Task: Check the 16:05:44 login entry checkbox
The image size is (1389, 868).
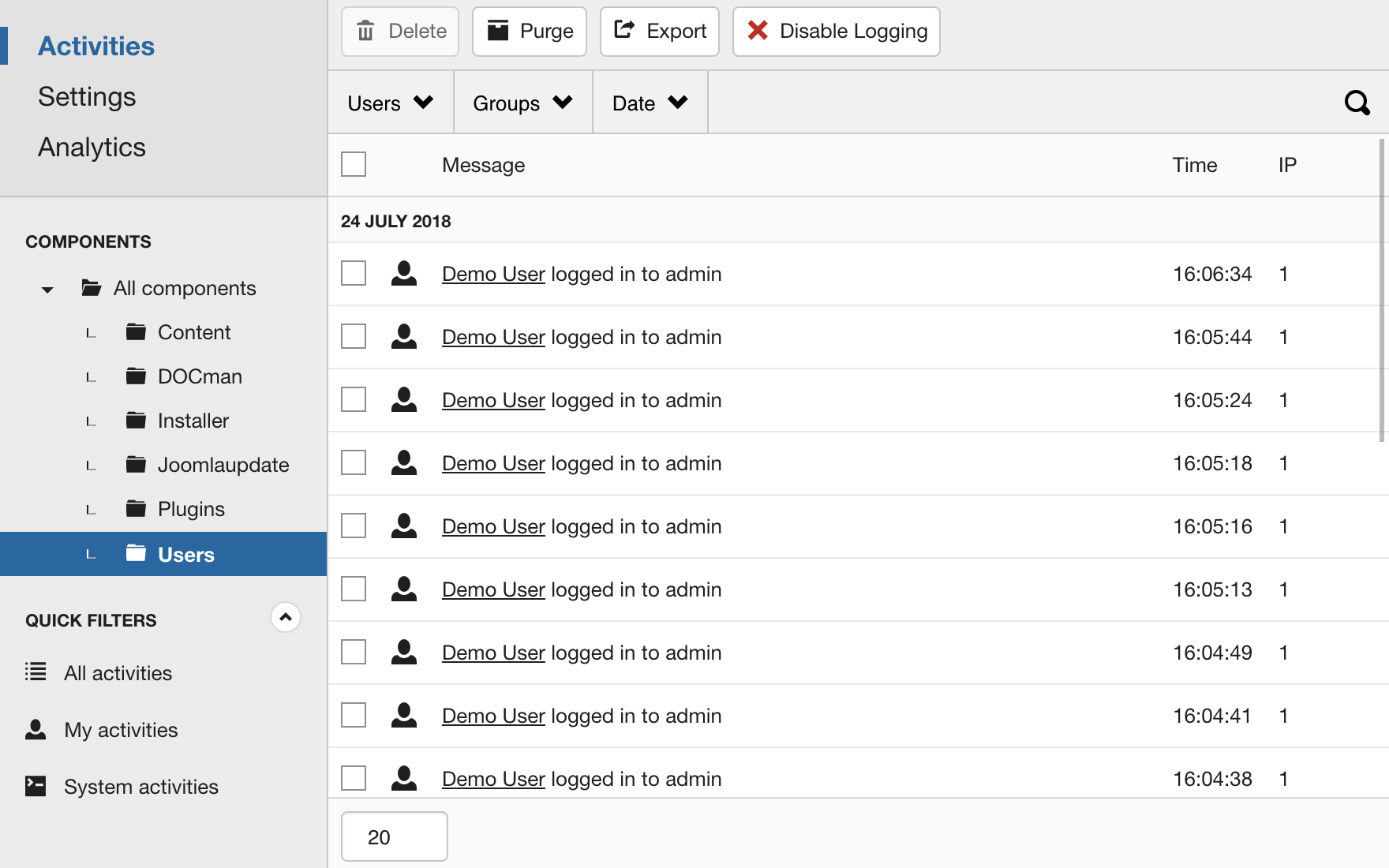Action: pos(354,337)
